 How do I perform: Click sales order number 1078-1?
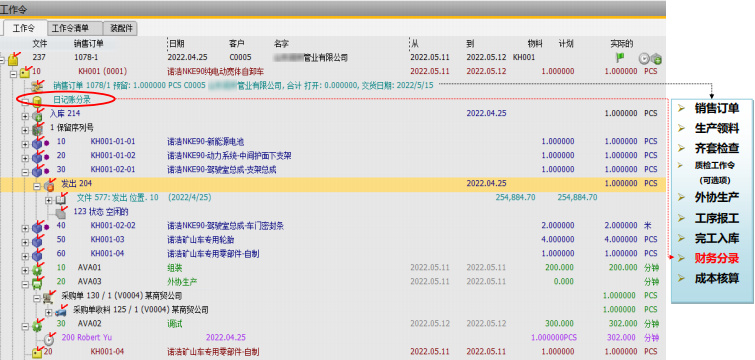tap(86, 58)
